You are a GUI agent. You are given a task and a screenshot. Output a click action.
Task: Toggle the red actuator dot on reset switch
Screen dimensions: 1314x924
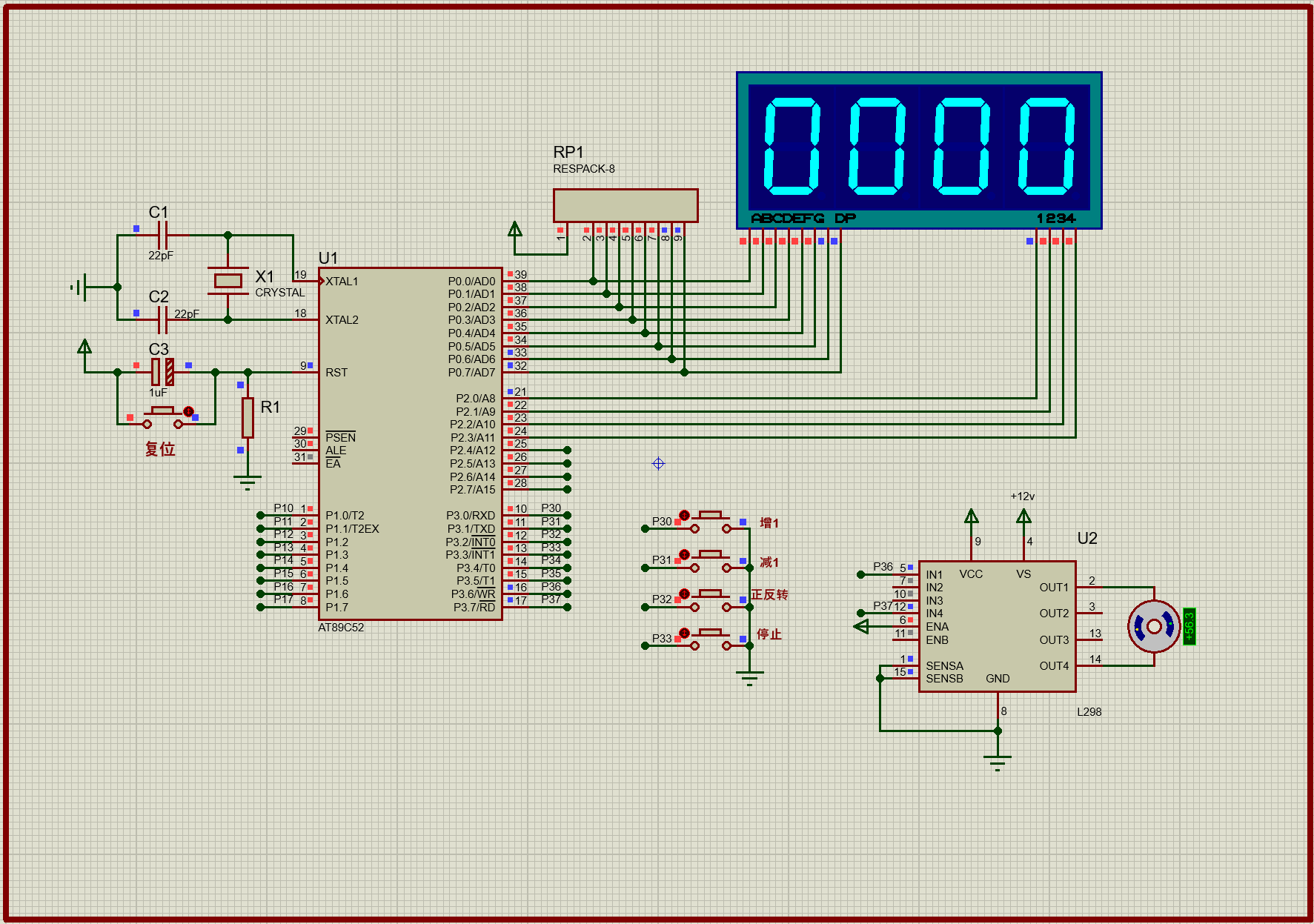tap(188, 411)
